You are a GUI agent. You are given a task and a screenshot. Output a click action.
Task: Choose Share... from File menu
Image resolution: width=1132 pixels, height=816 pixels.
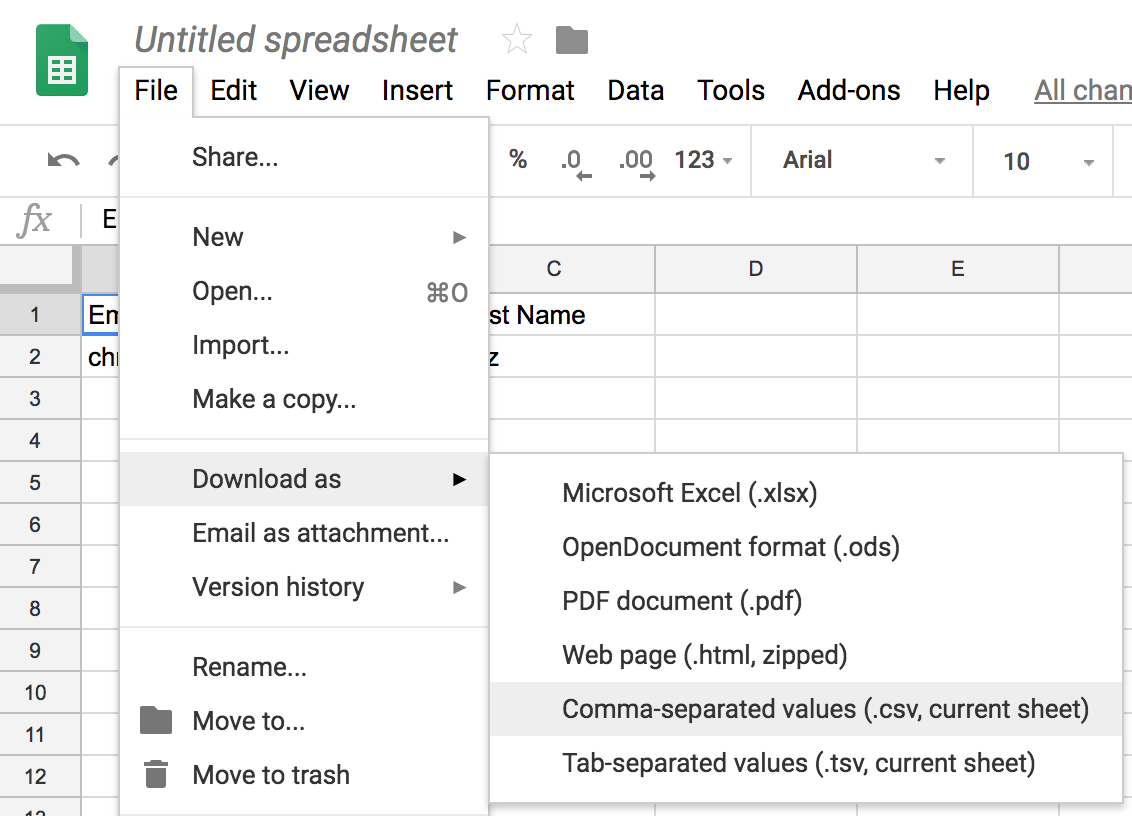[304, 157]
